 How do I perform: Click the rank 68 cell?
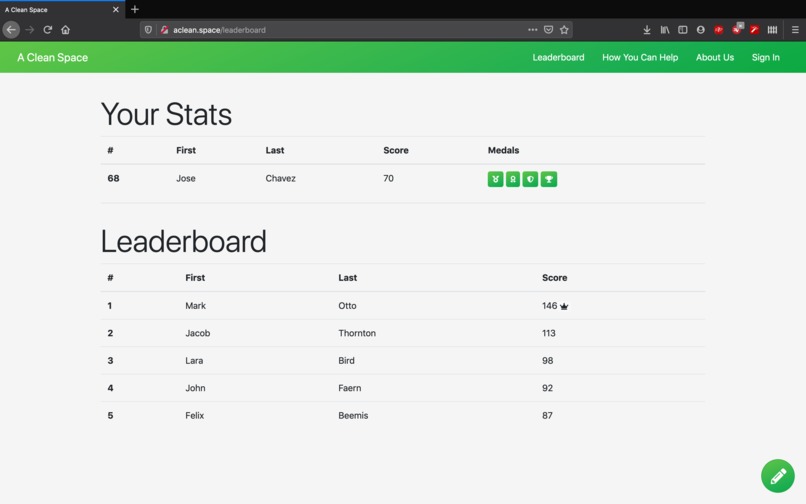113,178
